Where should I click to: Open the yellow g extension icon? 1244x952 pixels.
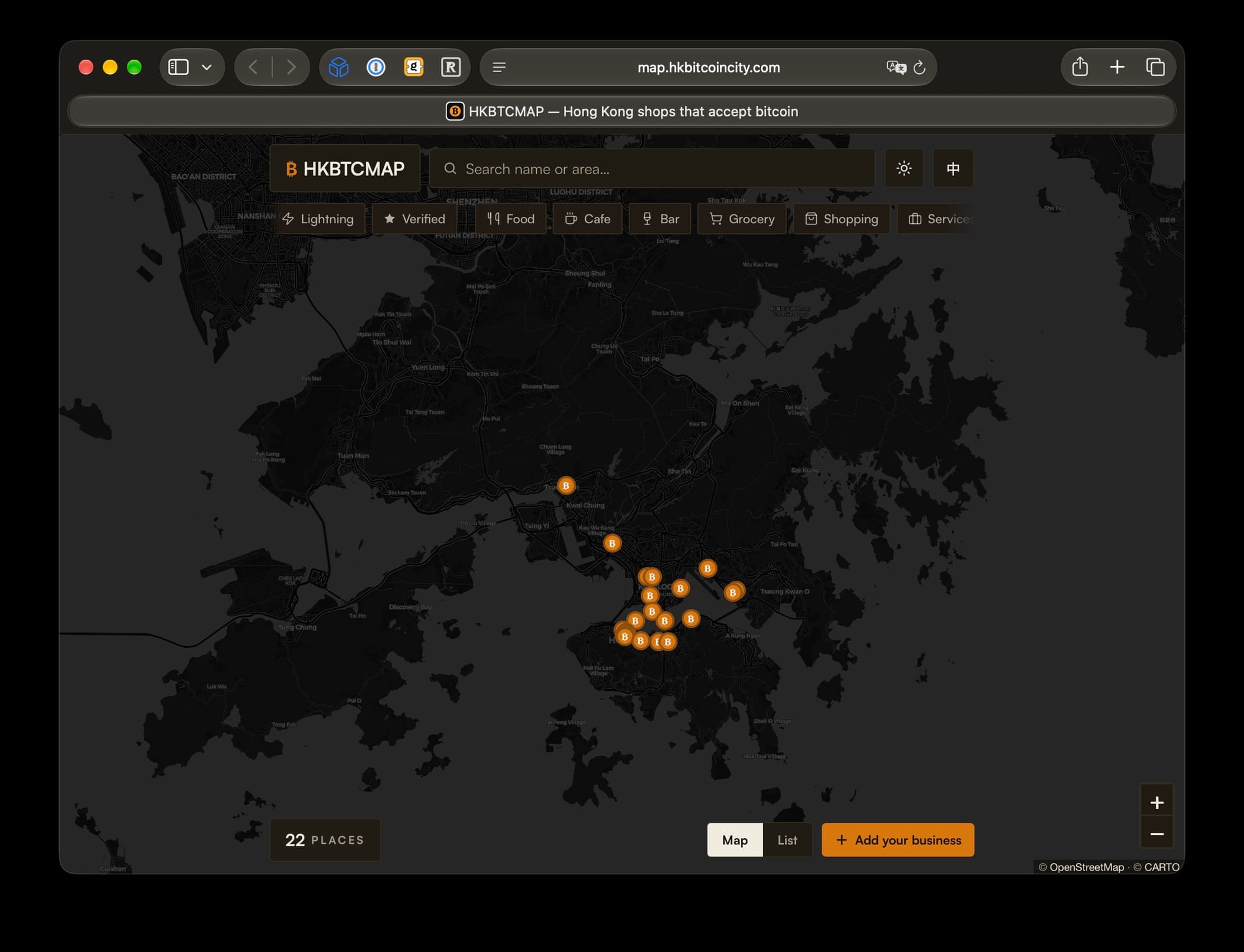(414, 67)
